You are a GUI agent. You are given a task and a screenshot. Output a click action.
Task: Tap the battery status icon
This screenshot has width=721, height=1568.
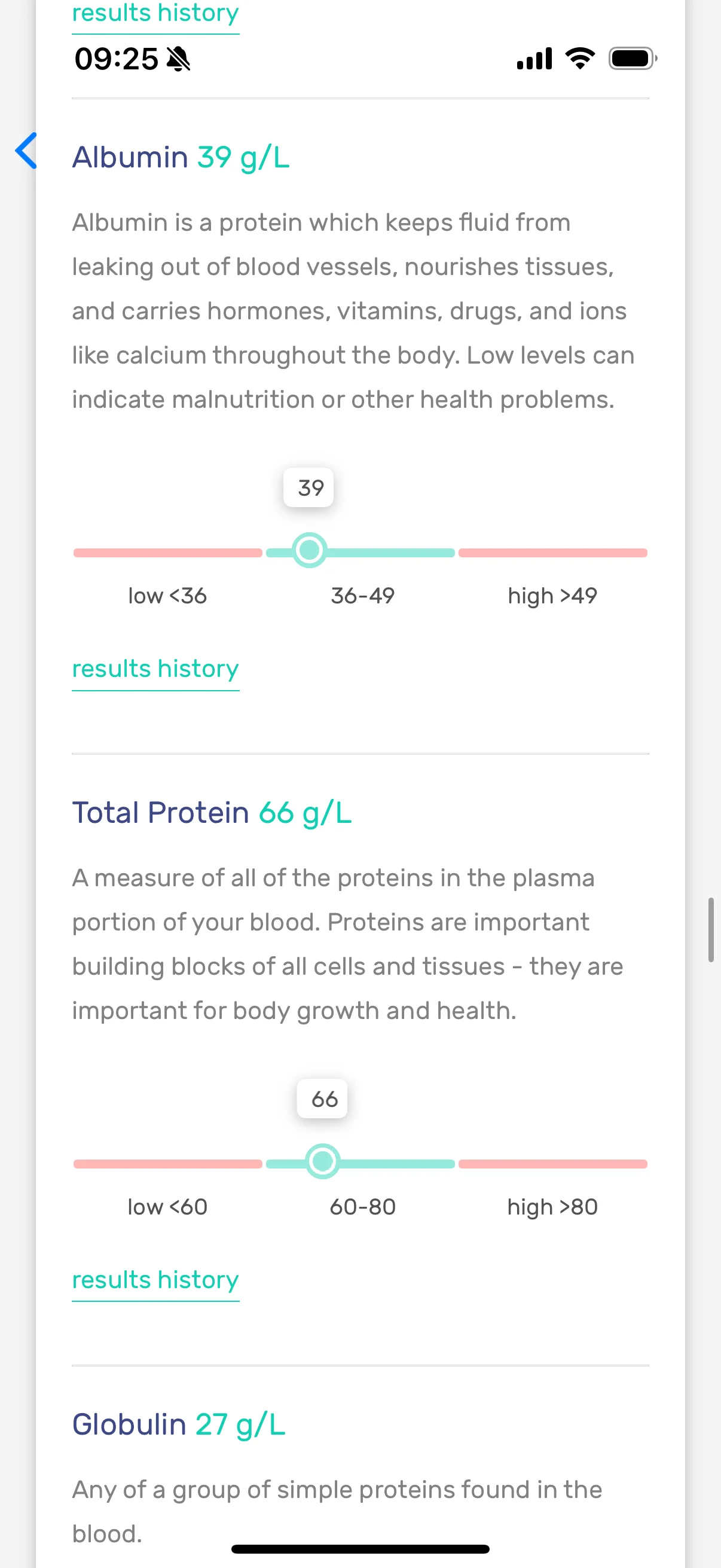(633, 59)
